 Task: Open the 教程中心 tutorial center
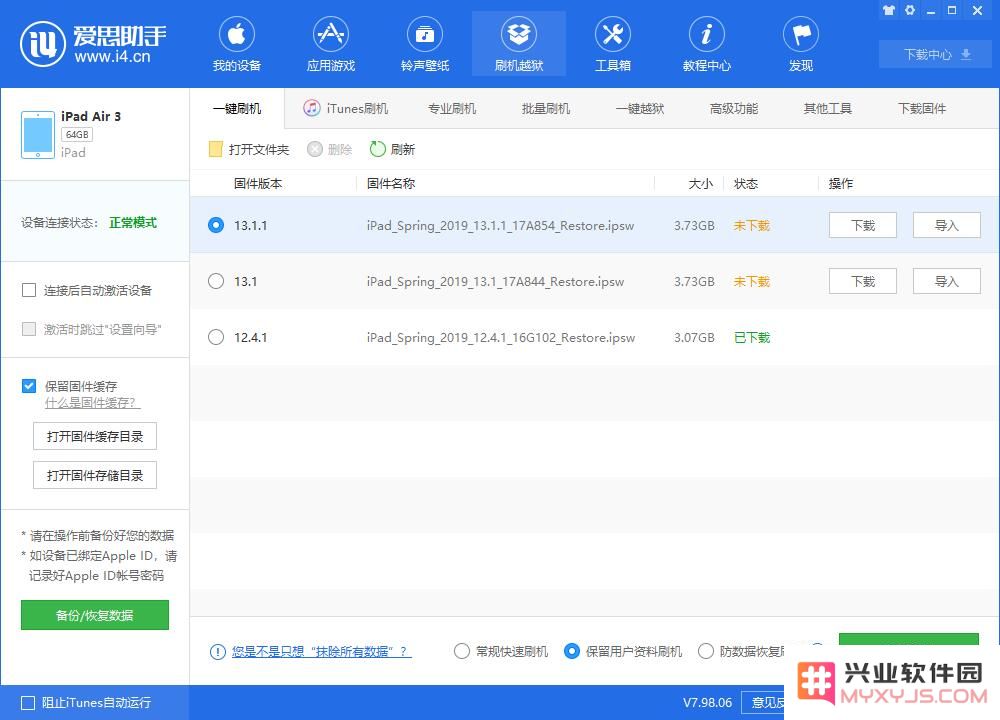[x=707, y=43]
